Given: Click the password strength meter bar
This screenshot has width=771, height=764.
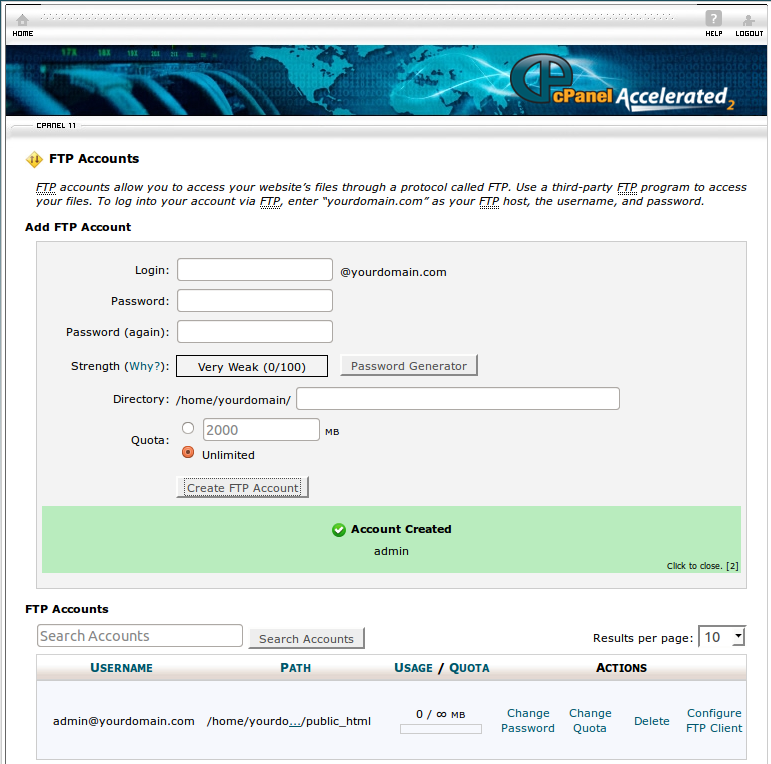Looking at the screenshot, I should [252, 367].
